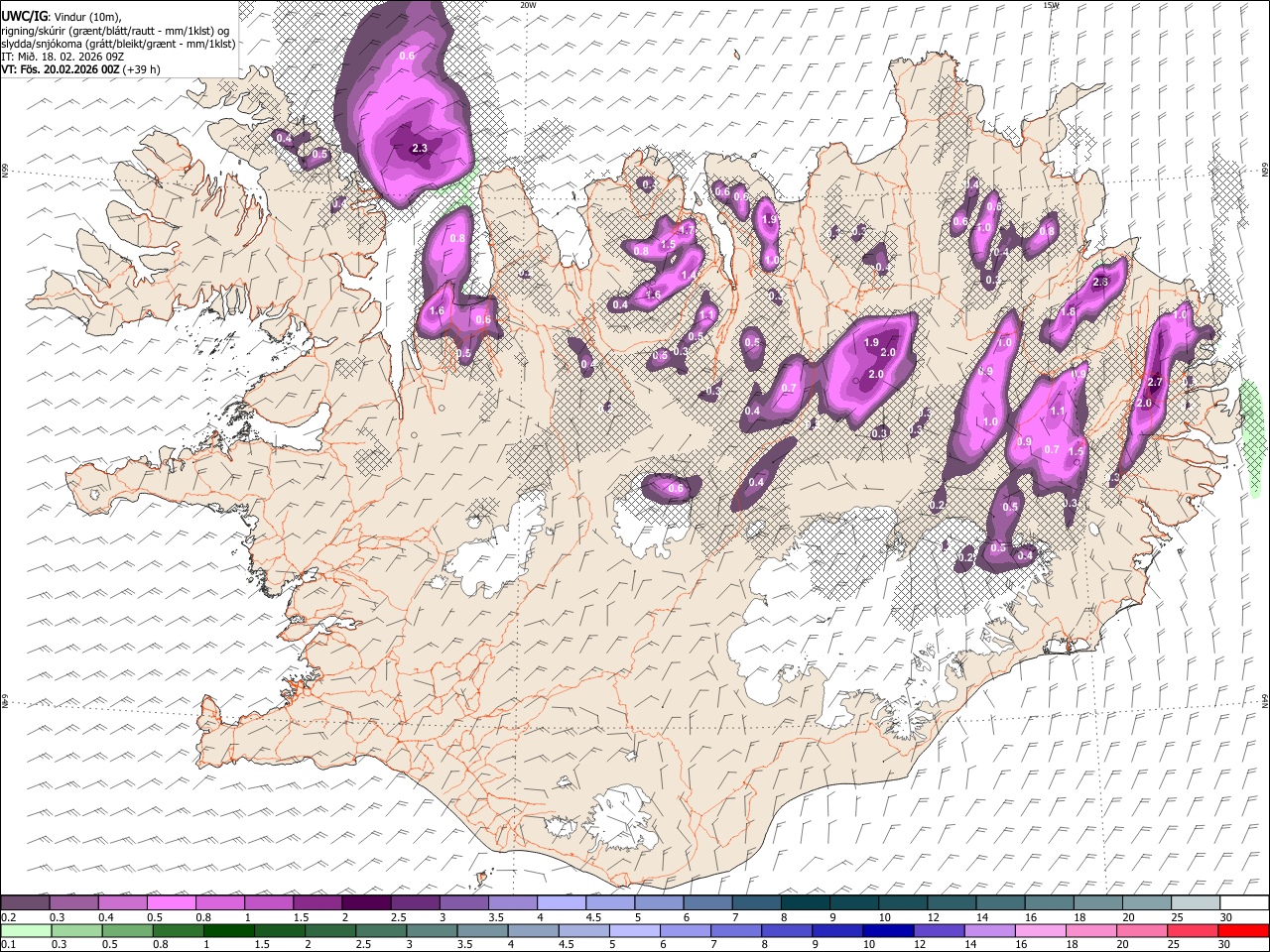Click the 2.7 precipitation value in the east
Image resolution: width=1270 pixels, height=952 pixels.
pyautogui.click(x=1154, y=383)
